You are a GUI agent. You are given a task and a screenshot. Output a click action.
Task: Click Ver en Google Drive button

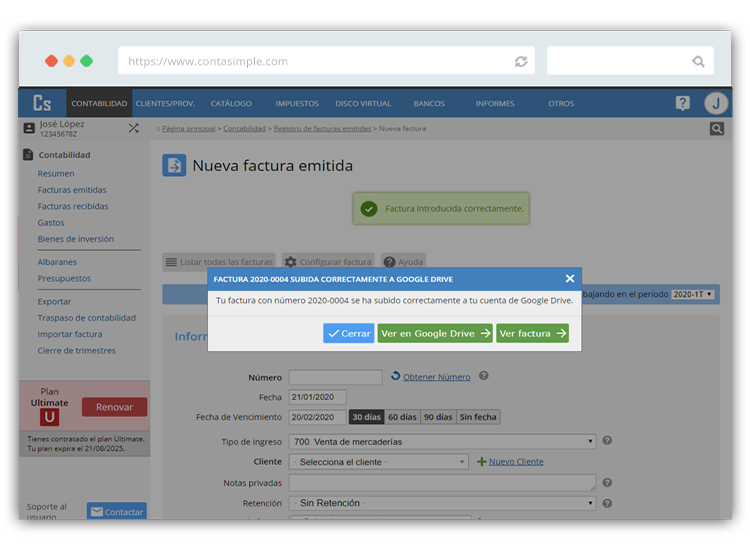coord(435,333)
